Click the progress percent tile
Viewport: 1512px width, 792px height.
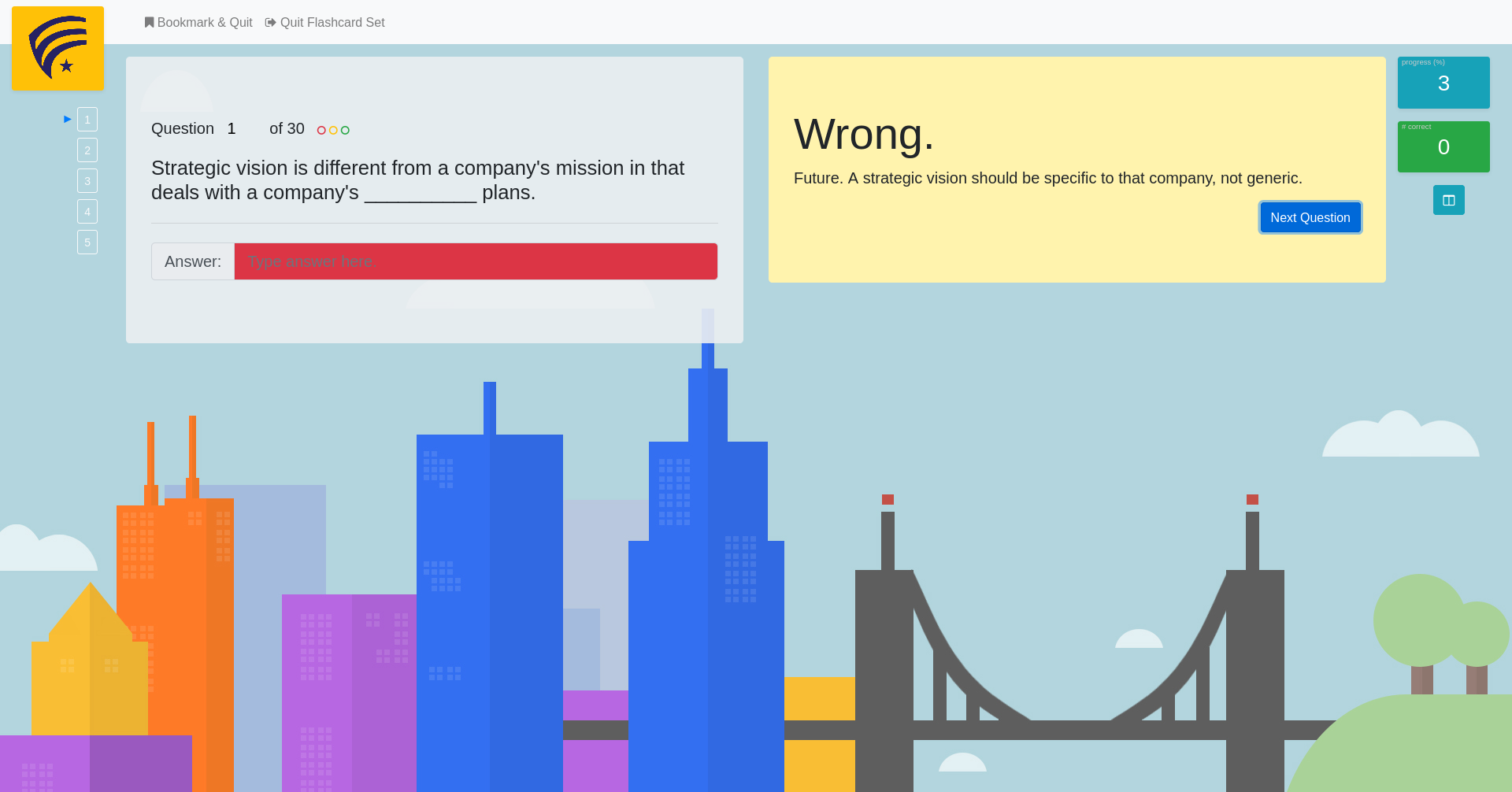tap(1443, 83)
